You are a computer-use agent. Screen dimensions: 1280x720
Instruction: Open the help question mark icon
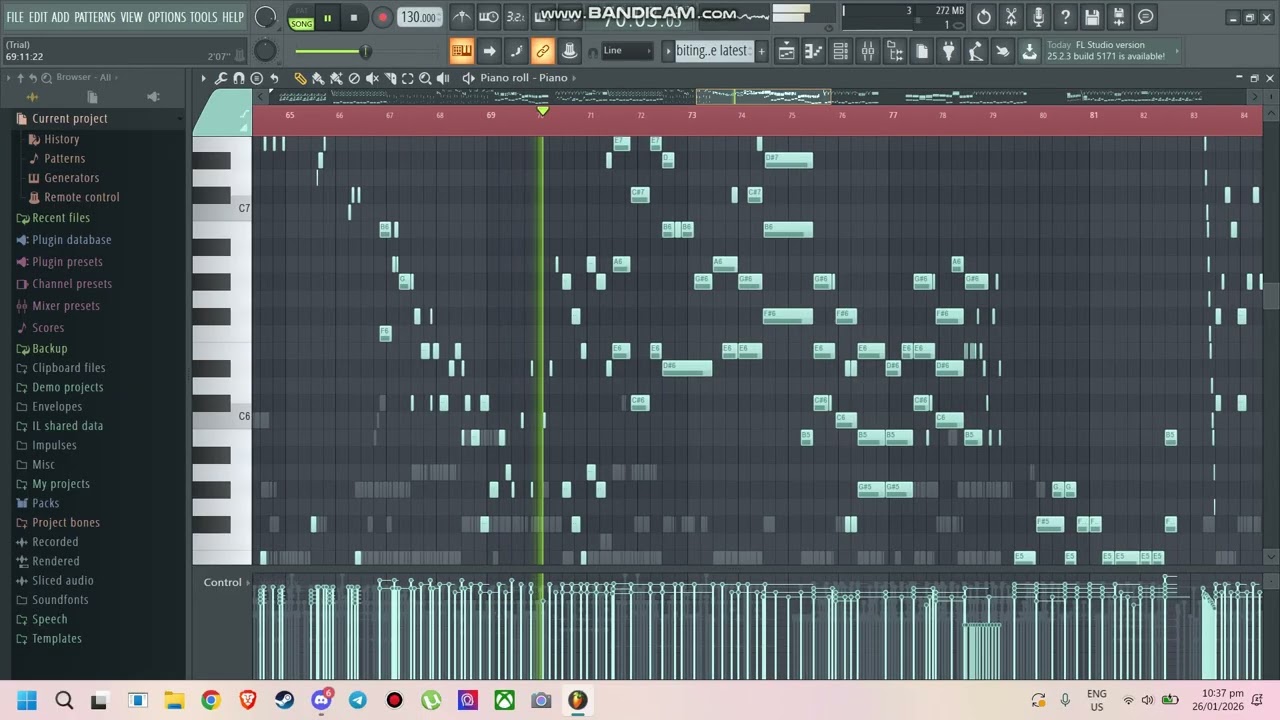[x=1065, y=17]
